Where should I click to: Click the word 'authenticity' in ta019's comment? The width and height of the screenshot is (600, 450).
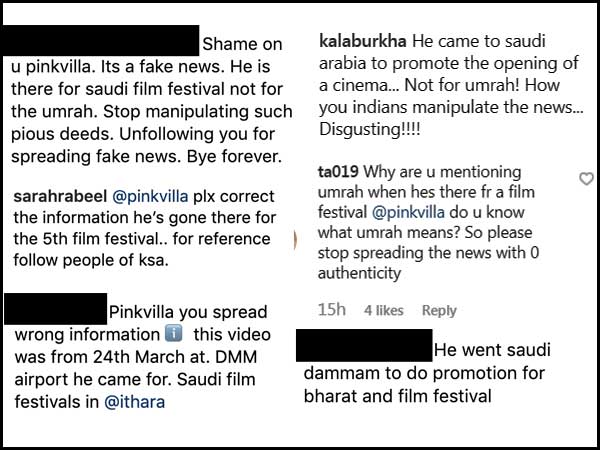point(359,274)
